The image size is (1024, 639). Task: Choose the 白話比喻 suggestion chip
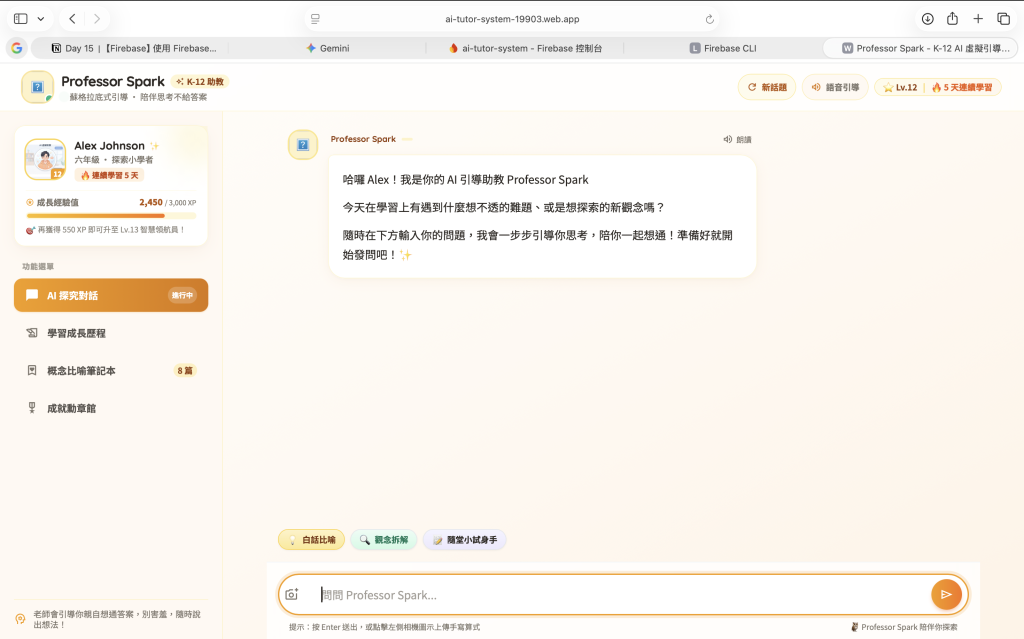(x=312, y=540)
